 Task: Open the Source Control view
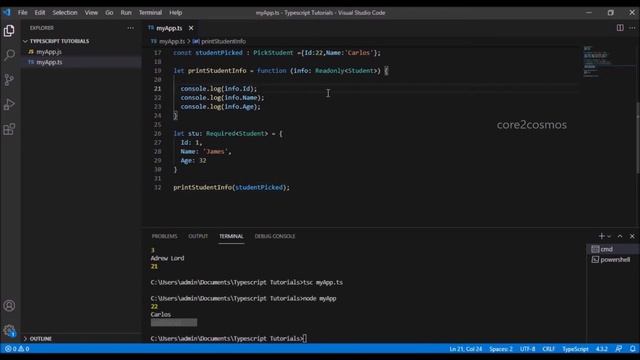[9, 80]
